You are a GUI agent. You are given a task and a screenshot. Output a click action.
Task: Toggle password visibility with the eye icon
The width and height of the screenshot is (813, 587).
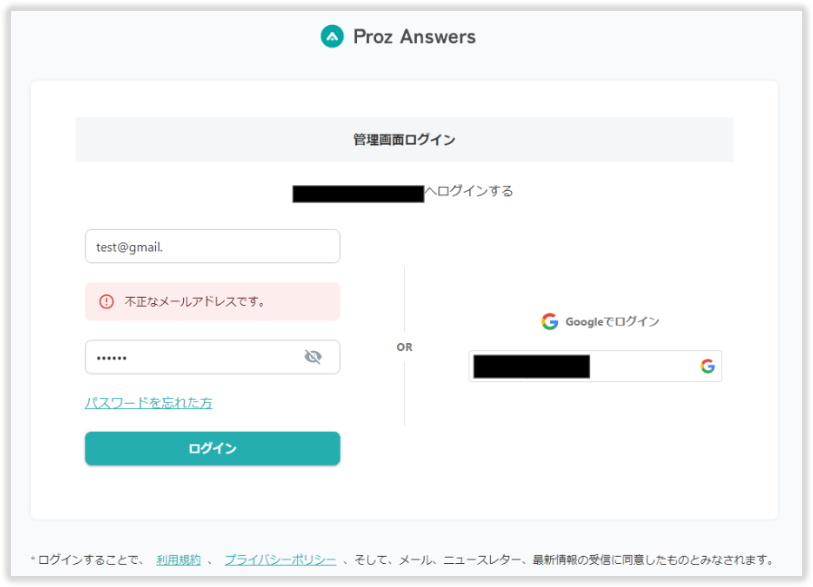pyautogui.click(x=313, y=357)
